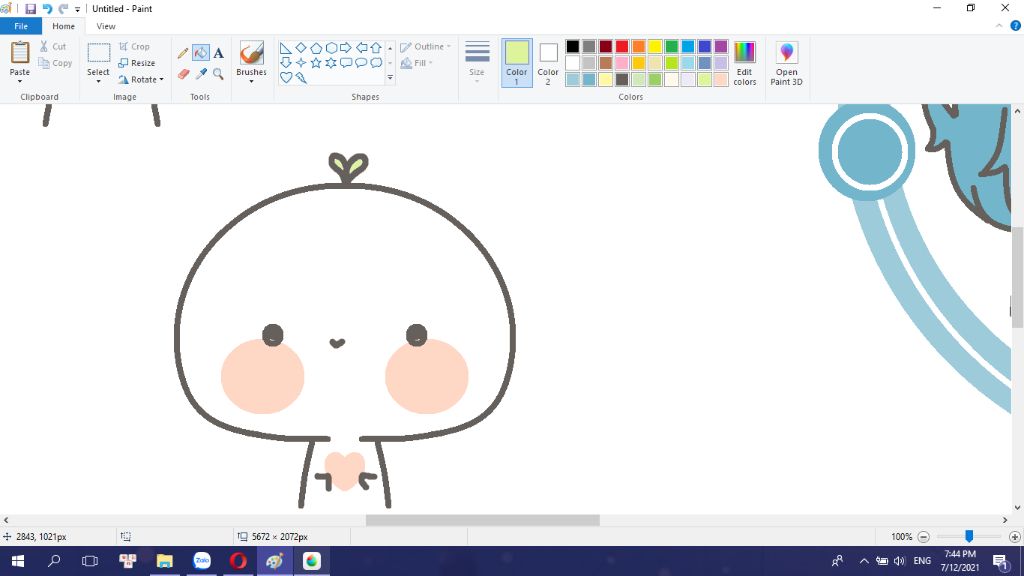This screenshot has width=1024, height=576.
Task: Choose the four-point star shape
Action: 300,63
